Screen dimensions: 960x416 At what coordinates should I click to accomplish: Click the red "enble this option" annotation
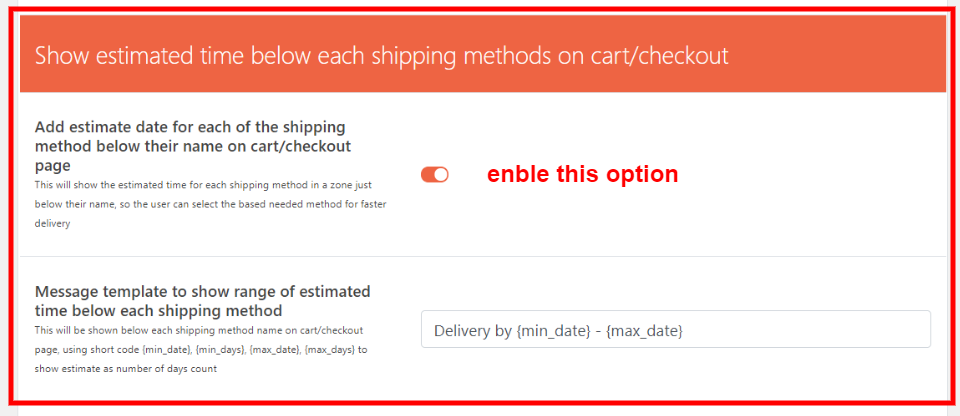[582, 174]
